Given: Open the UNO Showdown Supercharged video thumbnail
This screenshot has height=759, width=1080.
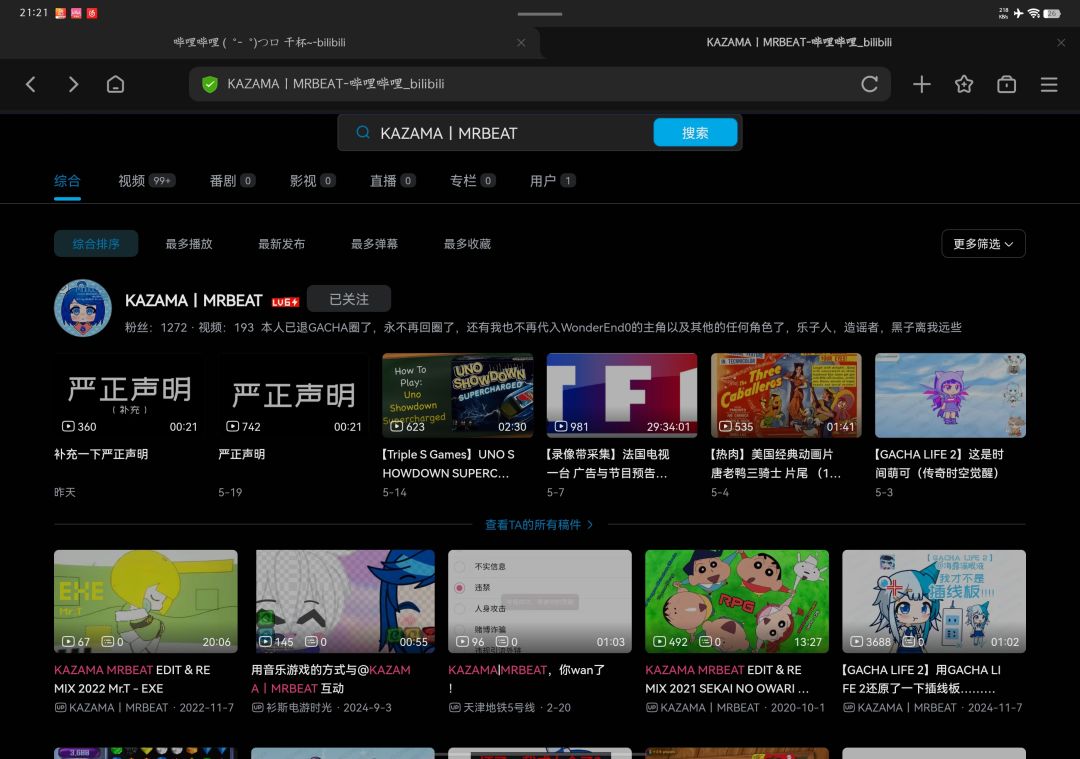Looking at the screenshot, I should coord(457,395).
